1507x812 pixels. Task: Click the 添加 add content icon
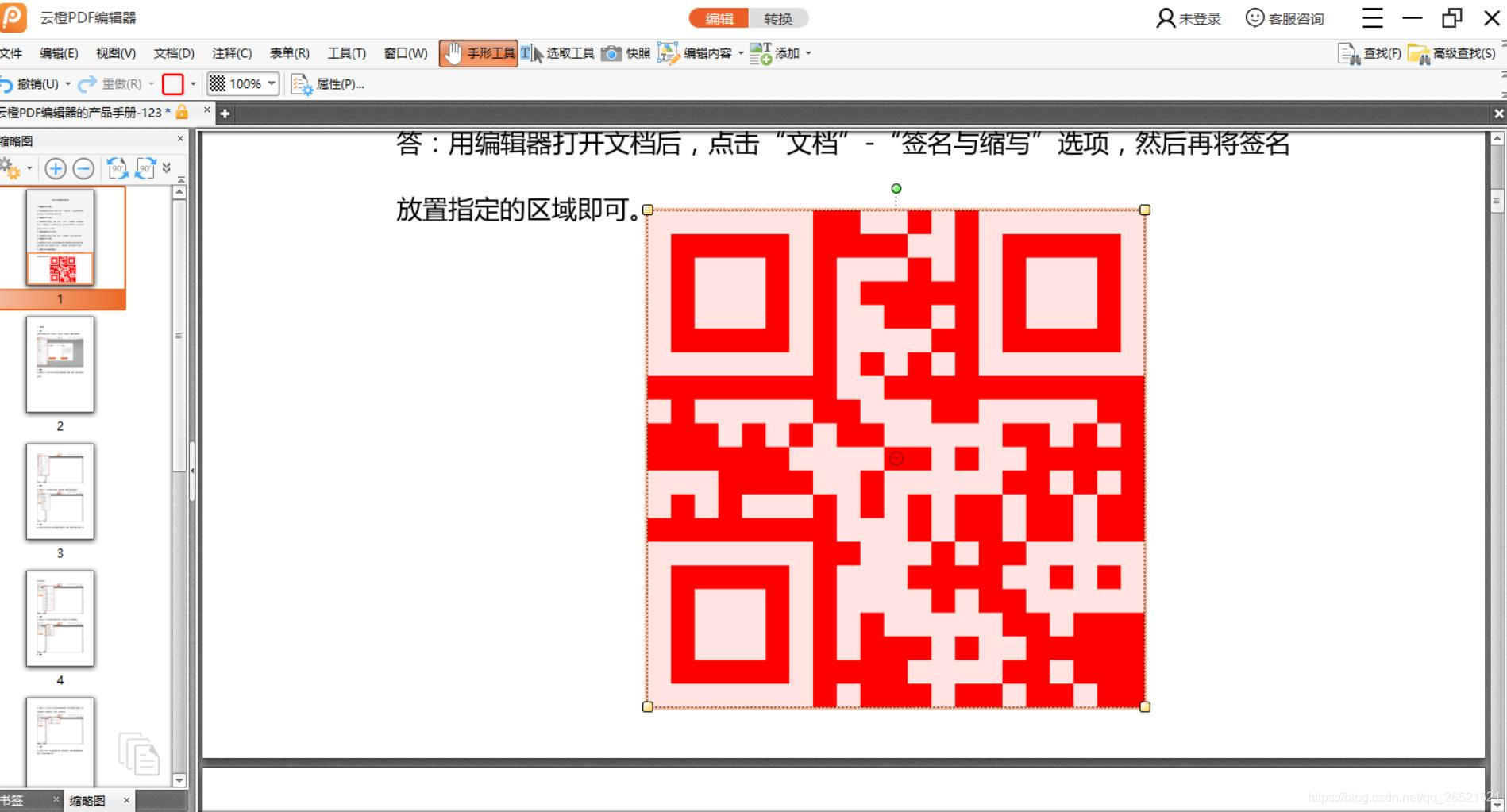(760, 53)
